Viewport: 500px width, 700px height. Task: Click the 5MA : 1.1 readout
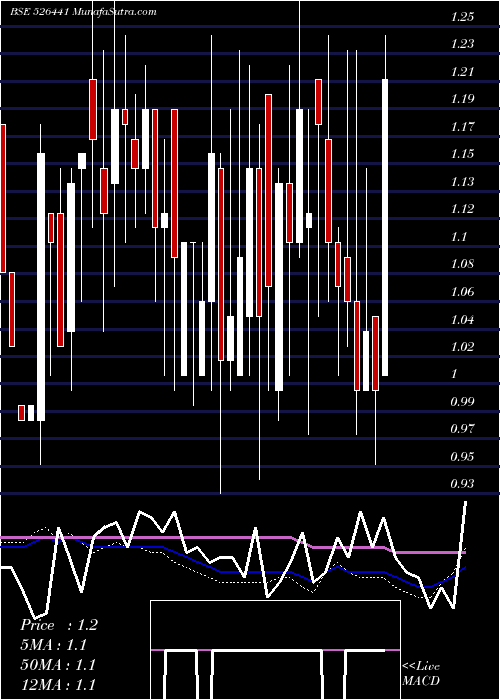point(53,645)
